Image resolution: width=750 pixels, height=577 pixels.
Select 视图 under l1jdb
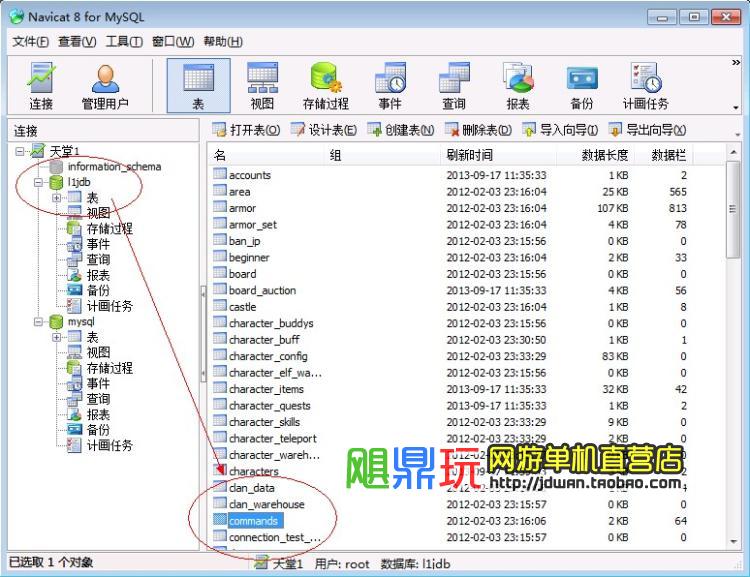tap(98, 213)
